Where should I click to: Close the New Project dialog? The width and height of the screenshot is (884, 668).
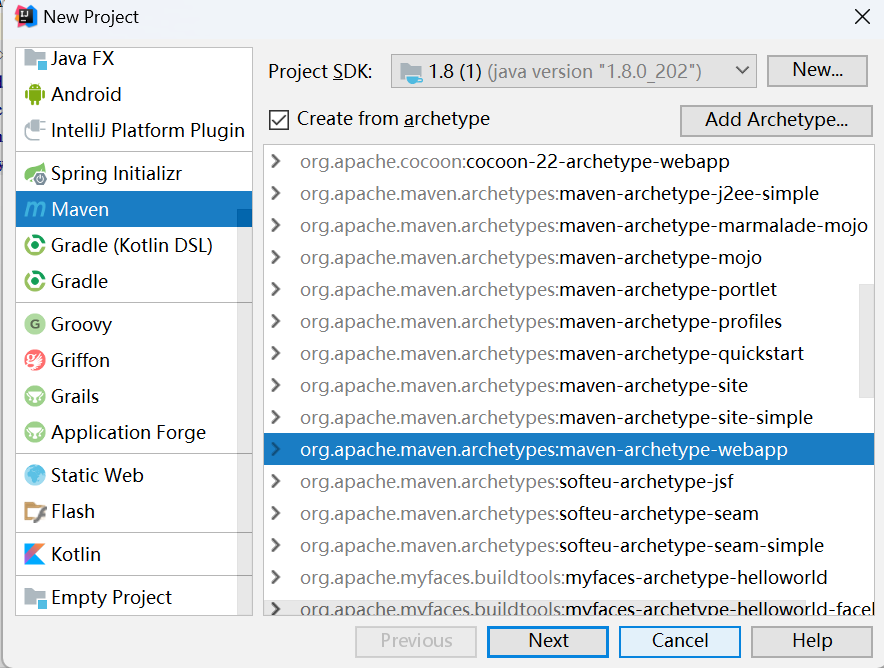862,17
